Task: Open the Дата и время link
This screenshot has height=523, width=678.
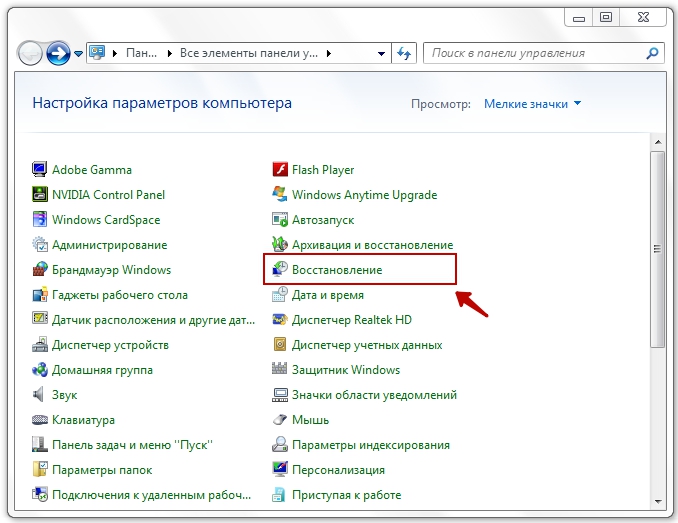Action: click(x=328, y=295)
